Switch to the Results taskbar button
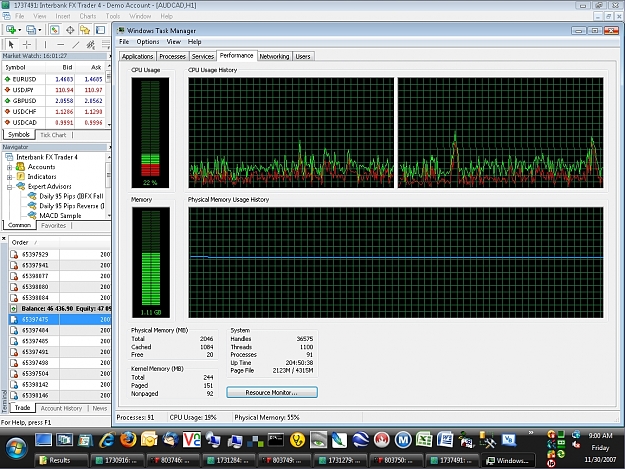 pos(61,461)
